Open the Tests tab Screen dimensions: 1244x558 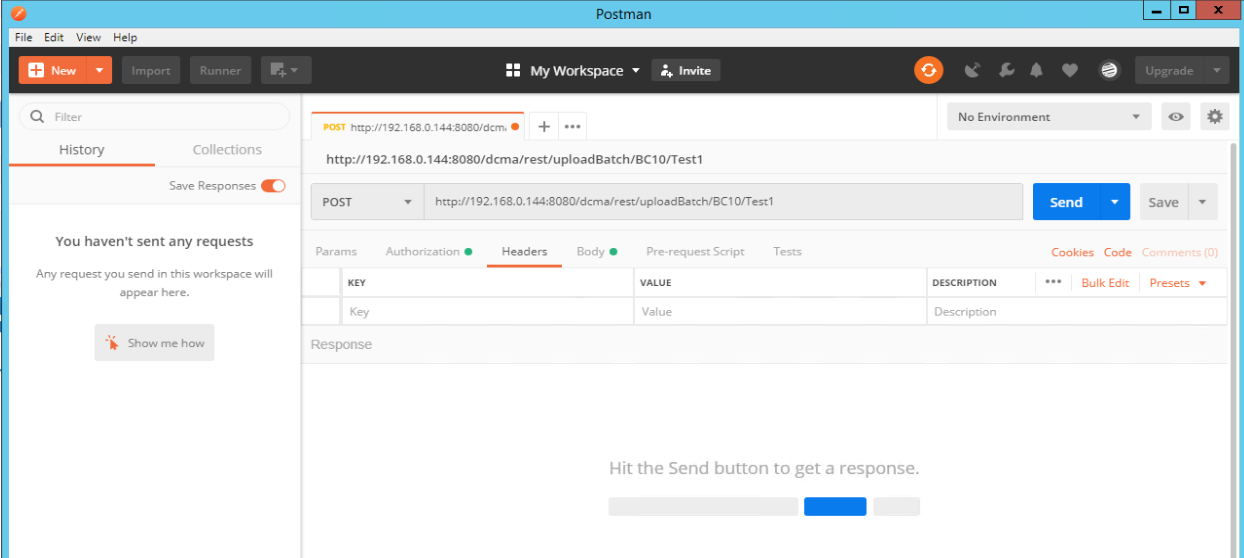[x=787, y=251]
